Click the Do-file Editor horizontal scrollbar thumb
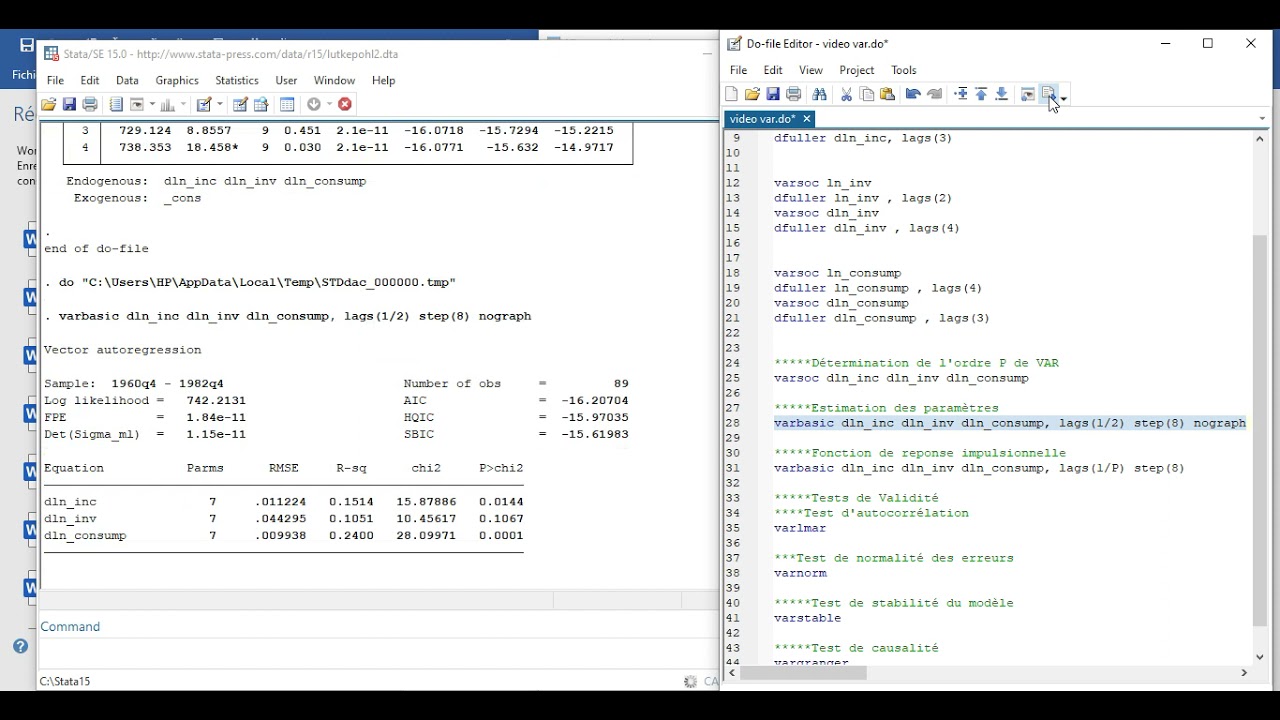Viewport: 1280px width, 720px height. click(803, 673)
